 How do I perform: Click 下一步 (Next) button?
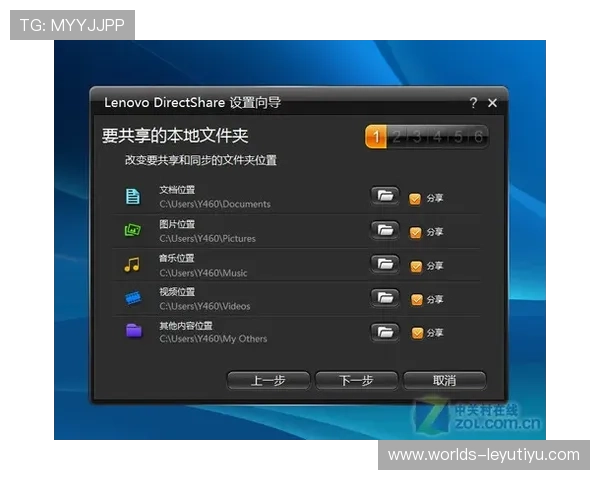pos(357,380)
